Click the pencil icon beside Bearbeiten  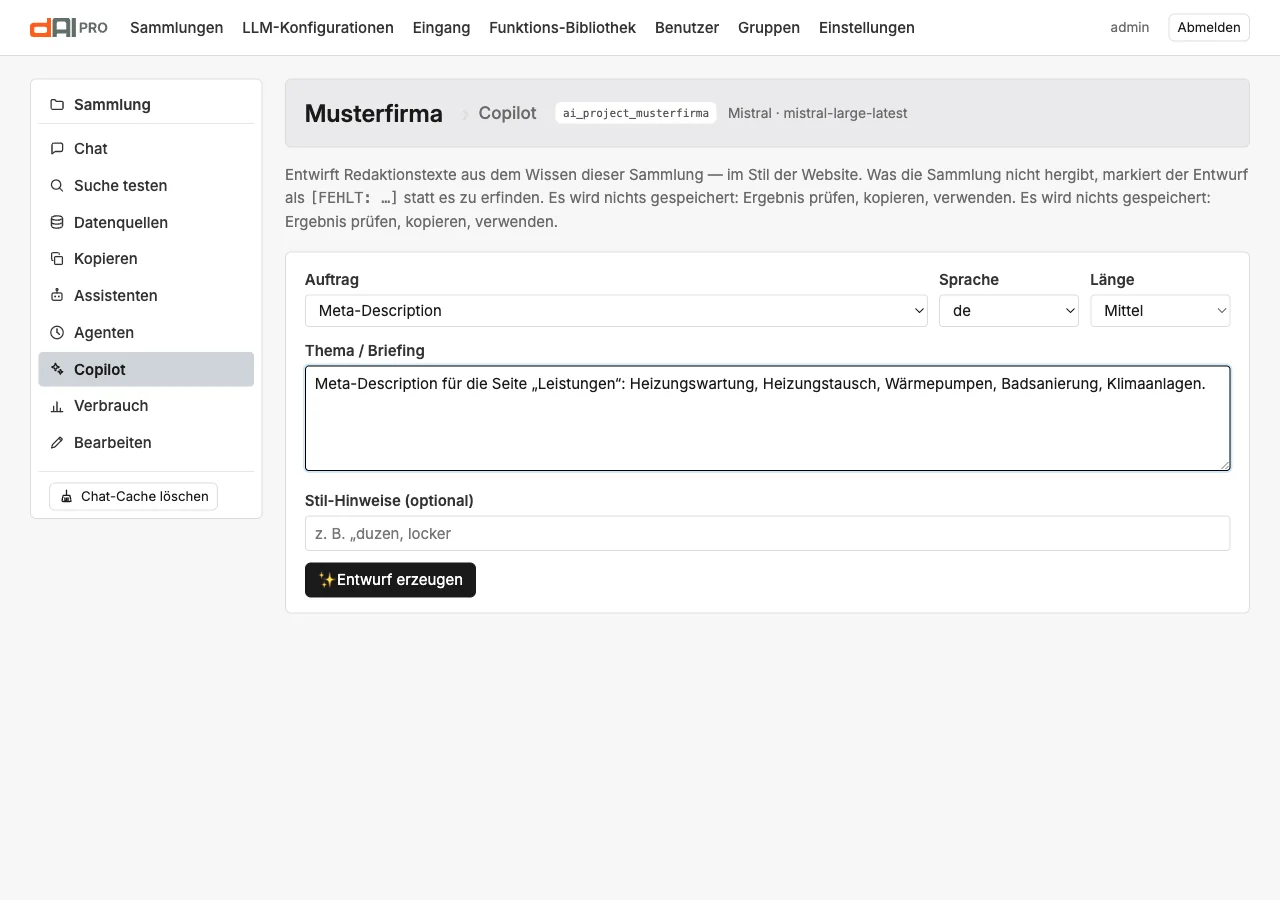[57, 443]
